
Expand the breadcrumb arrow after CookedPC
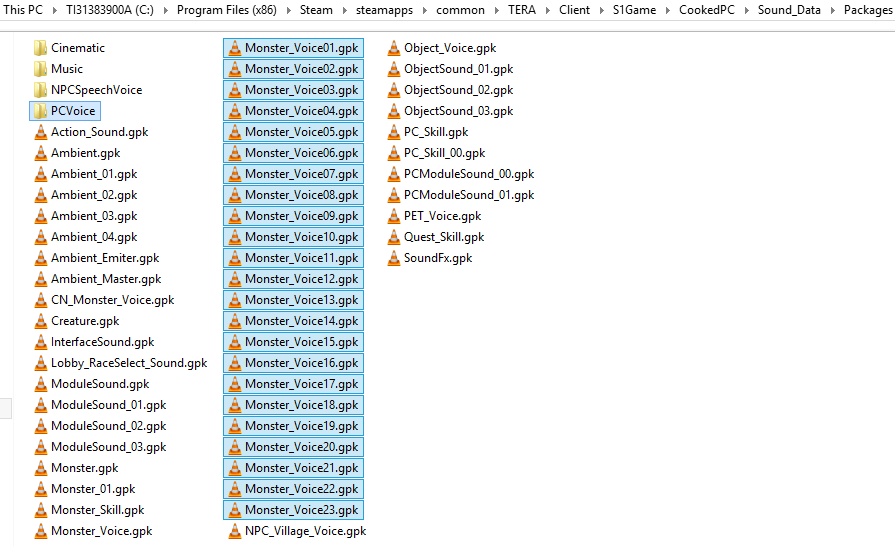[x=747, y=10]
